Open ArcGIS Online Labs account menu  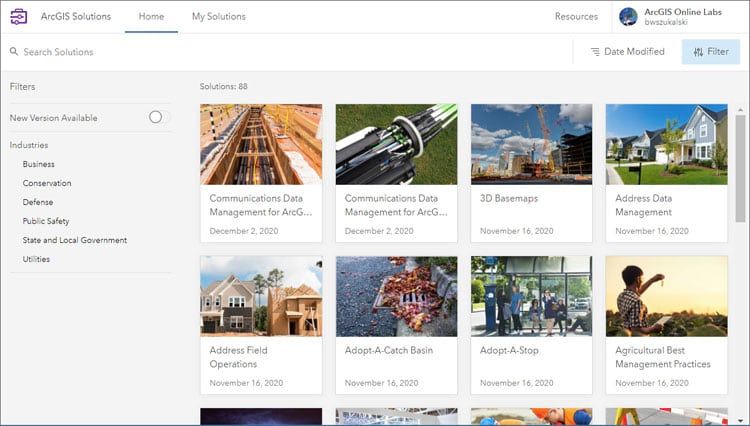coord(683,12)
